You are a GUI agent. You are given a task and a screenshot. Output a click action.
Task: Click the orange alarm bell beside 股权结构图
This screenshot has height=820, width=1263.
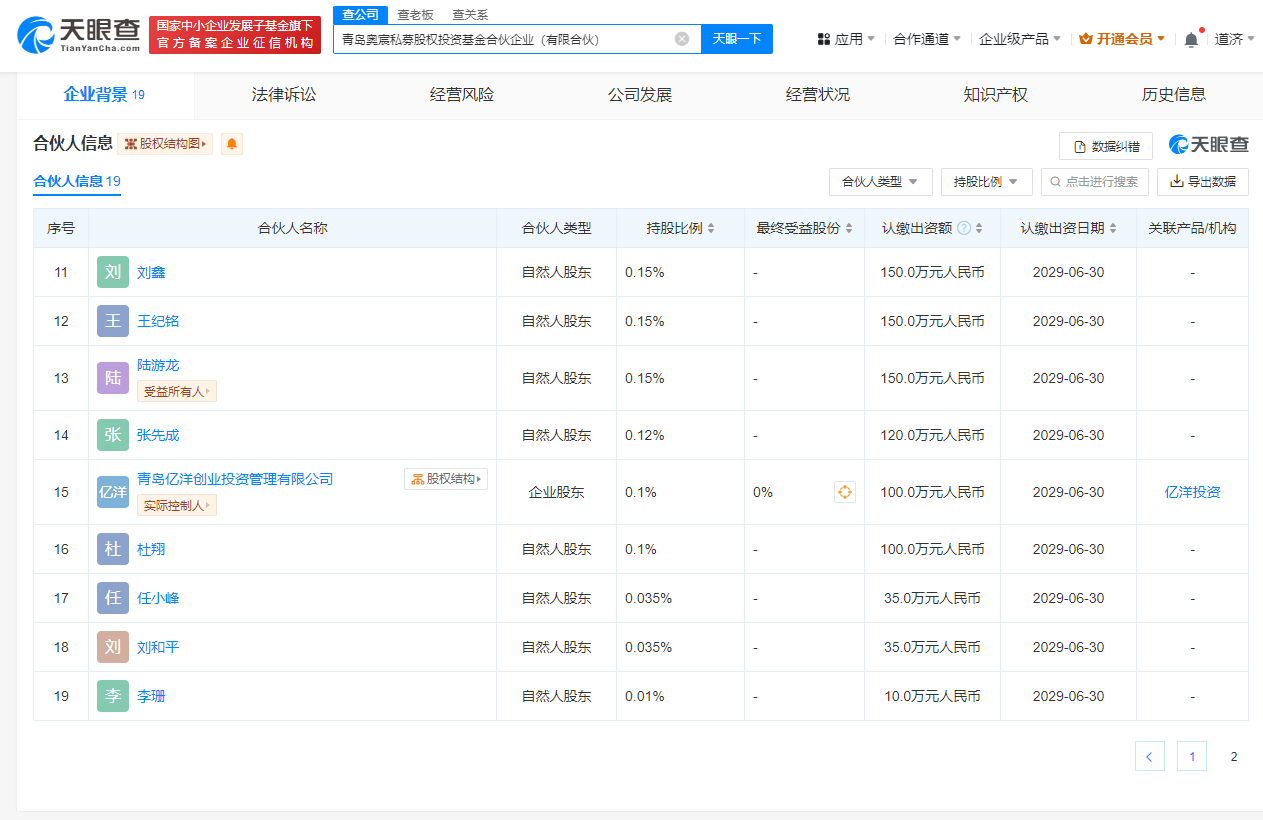232,145
